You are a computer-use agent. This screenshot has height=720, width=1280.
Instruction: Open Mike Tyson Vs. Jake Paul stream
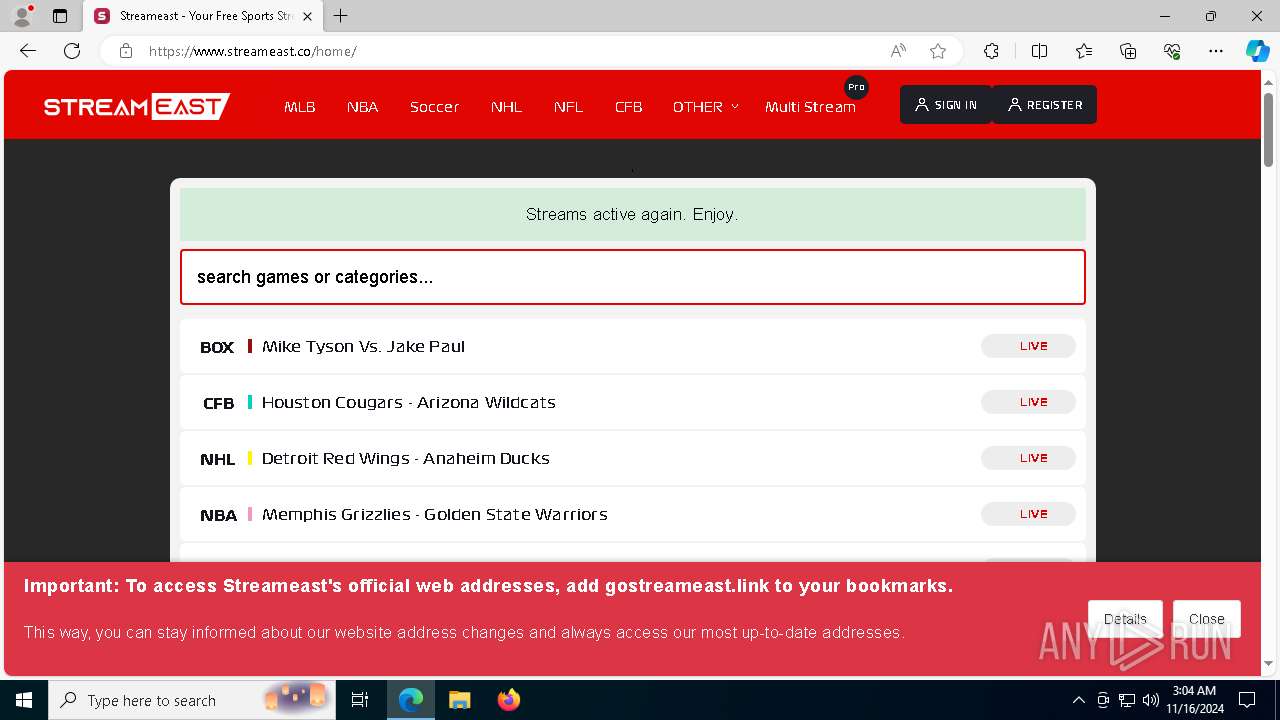[x=363, y=346]
